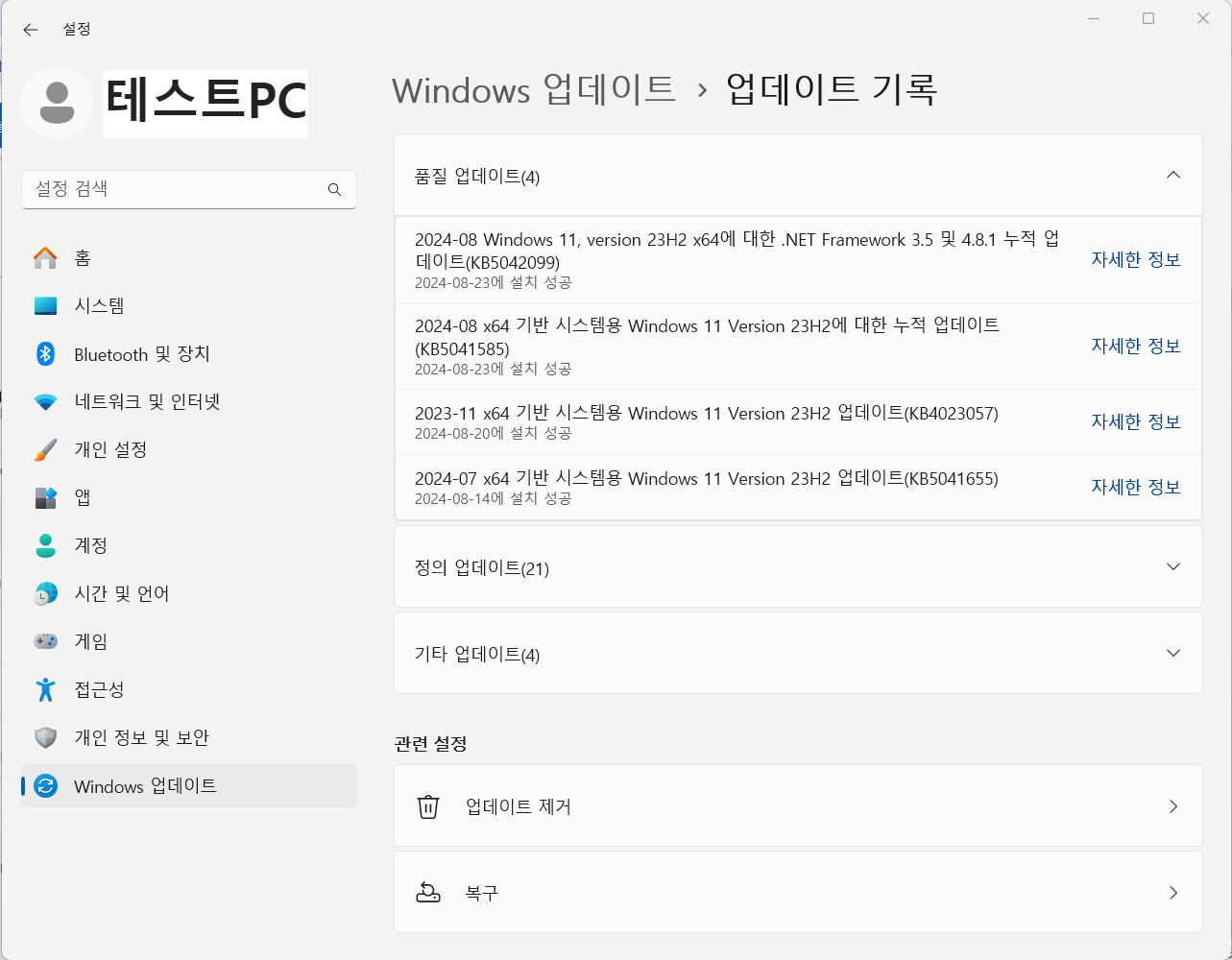1232x960 pixels.
Task: Collapse the 품질 업데이트(4) section
Action: 1172,175
